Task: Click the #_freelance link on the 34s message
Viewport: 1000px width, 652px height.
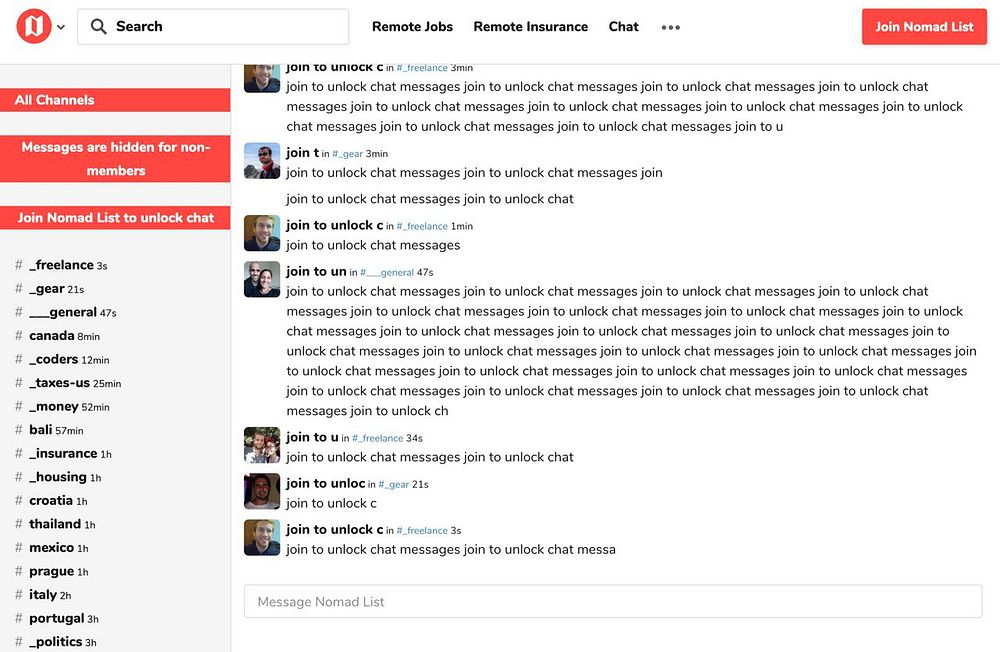Action: pos(378,438)
